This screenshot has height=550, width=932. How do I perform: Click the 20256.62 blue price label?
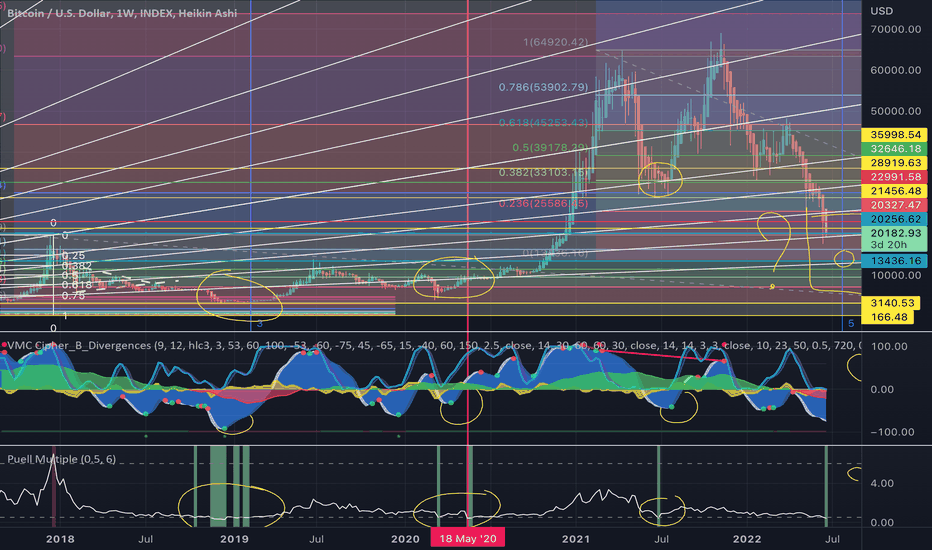[896, 219]
